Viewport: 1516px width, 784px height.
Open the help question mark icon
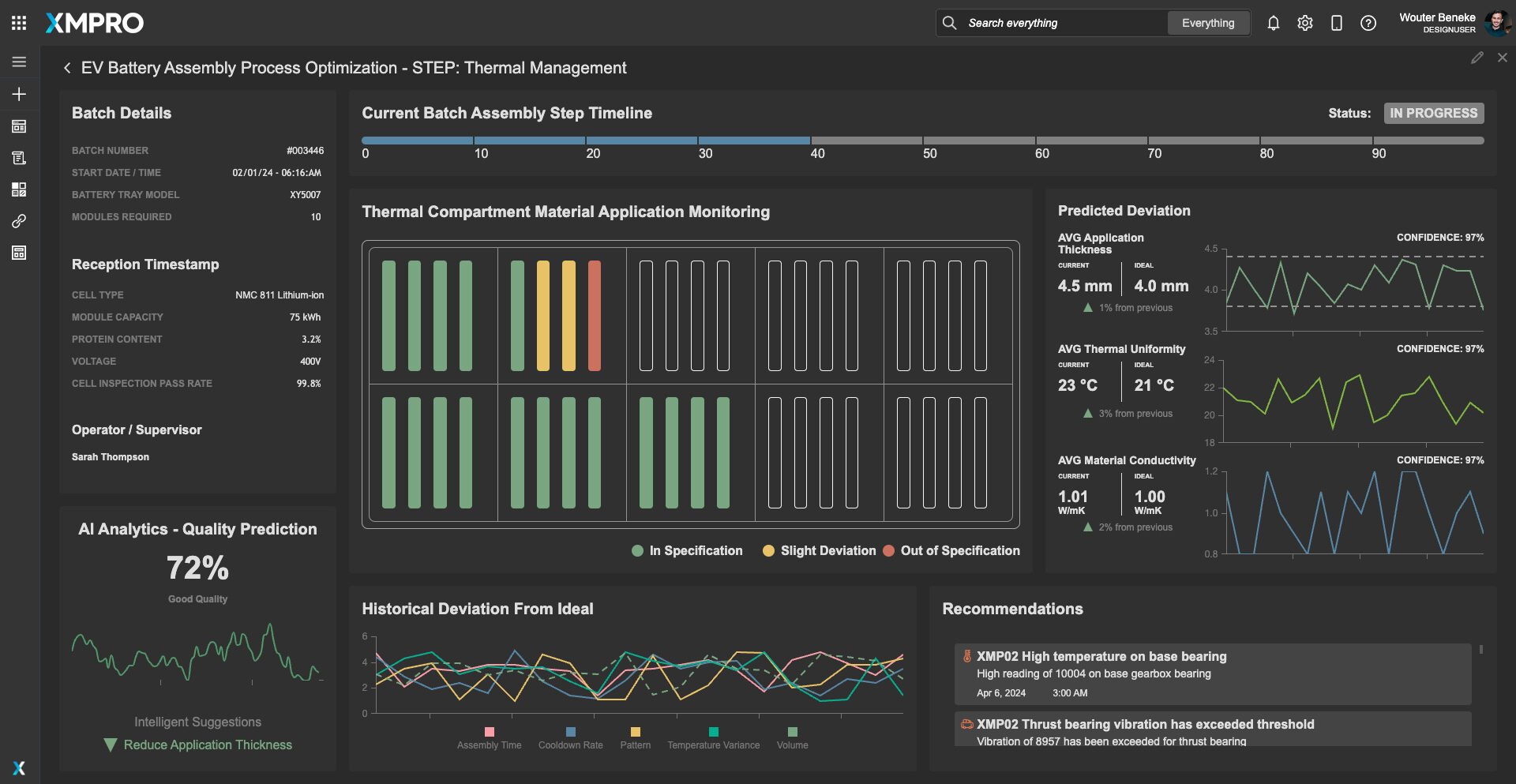[x=1368, y=23]
